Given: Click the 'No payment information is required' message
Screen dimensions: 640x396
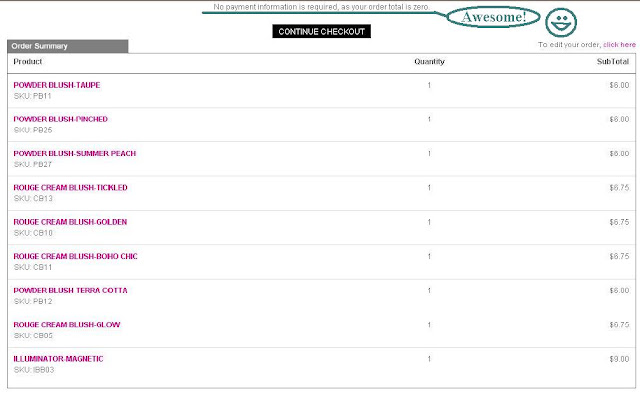Looking at the screenshot, I should click(x=322, y=7).
